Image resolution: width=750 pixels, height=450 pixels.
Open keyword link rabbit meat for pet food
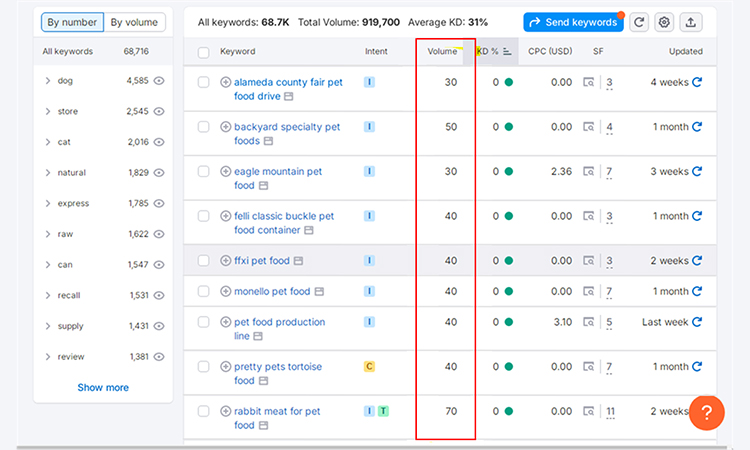coord(277,418)
